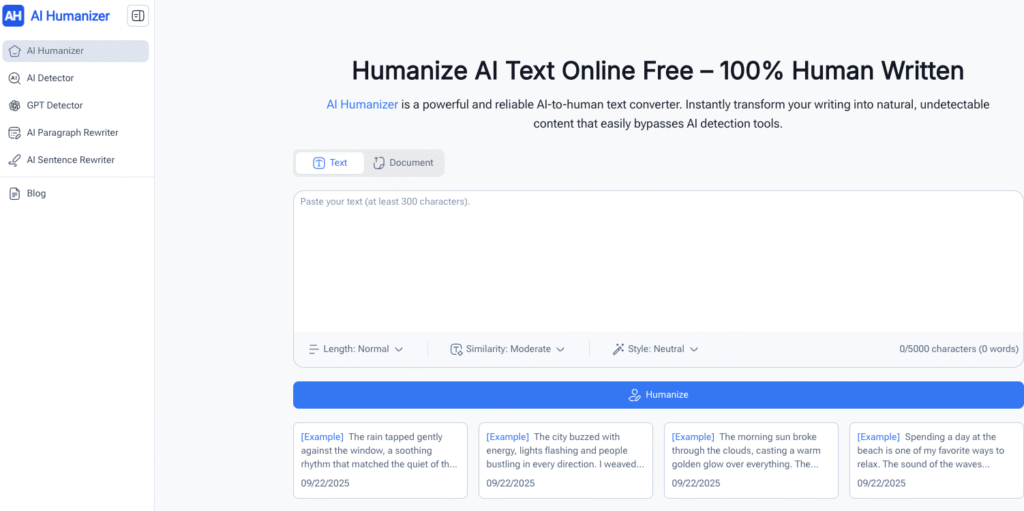
Task: Click the GPT Detector sidebar icon
Action: [x=14, y=105]
